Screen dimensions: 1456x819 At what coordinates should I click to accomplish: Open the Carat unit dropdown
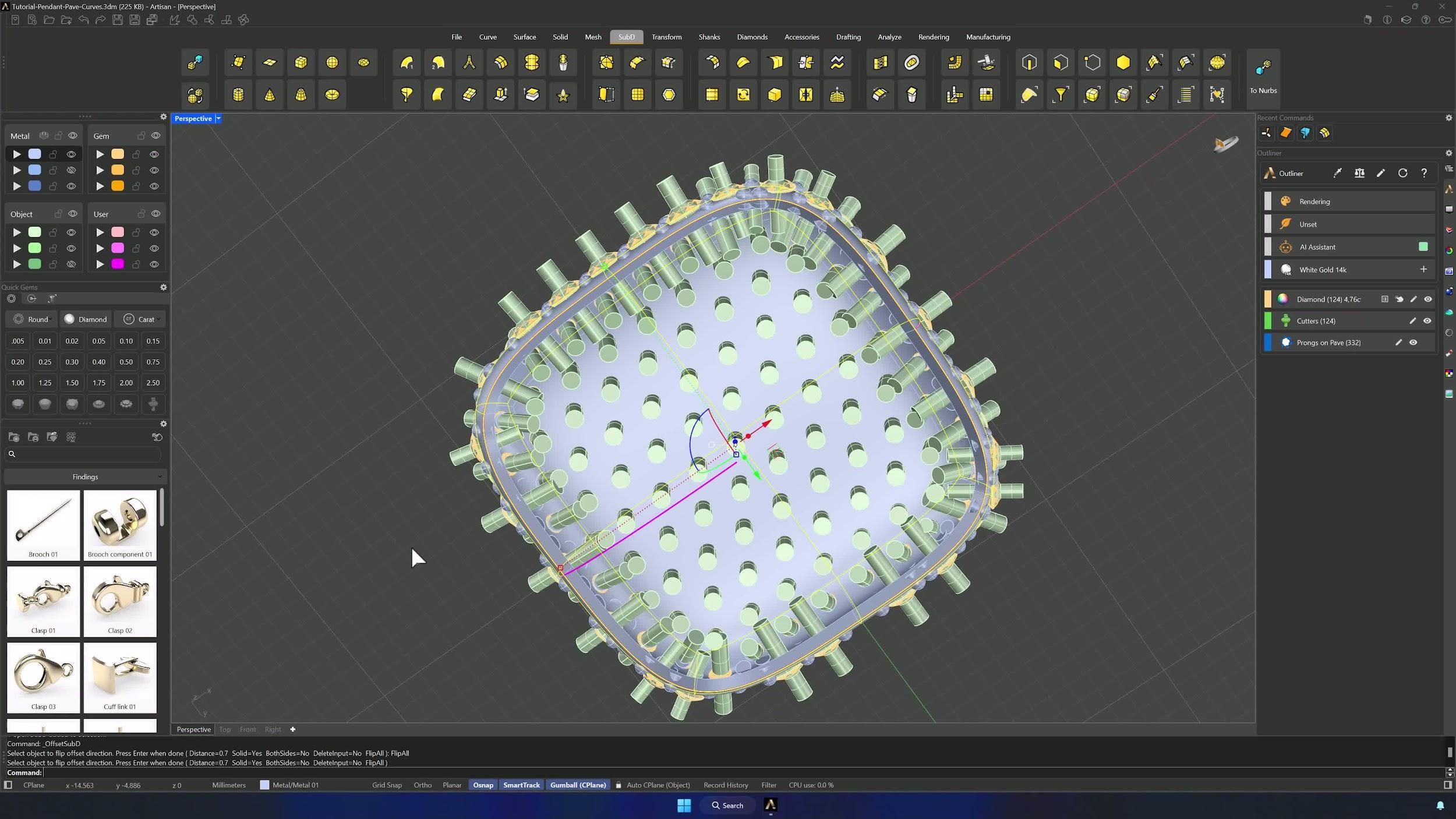pyautogui.click(x=142, y=319)
